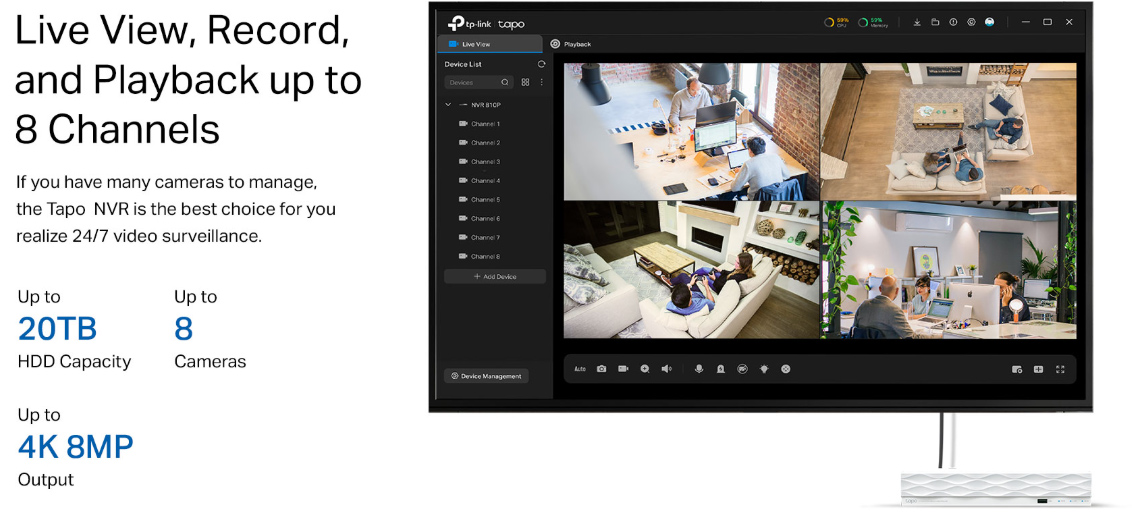This screenshot has width=1132, height=523.
Task: Click the search magnifier in Devices field
Action: click(x=505, y=82)
